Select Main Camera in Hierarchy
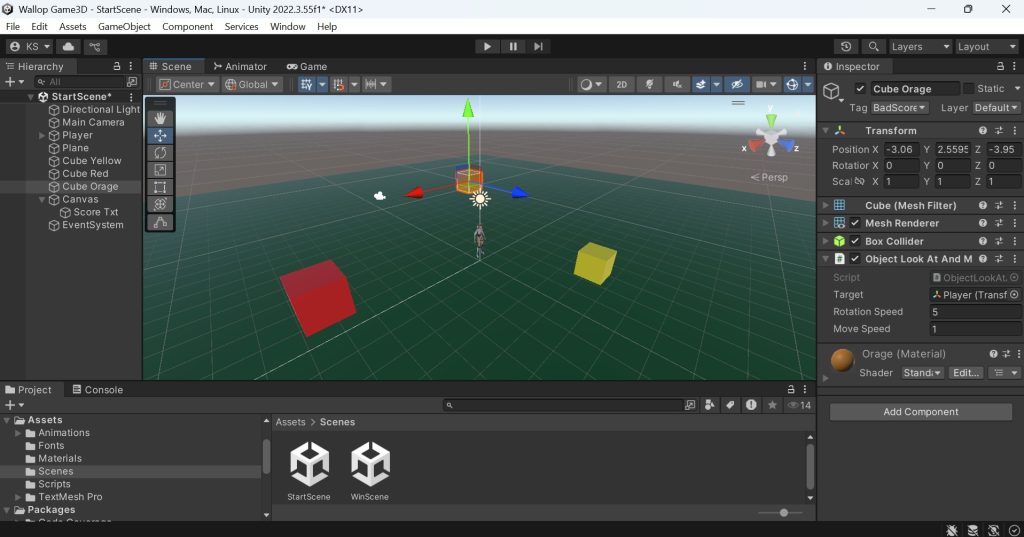The width and height of the screenshot is (1024, 537). click(93, 122)
